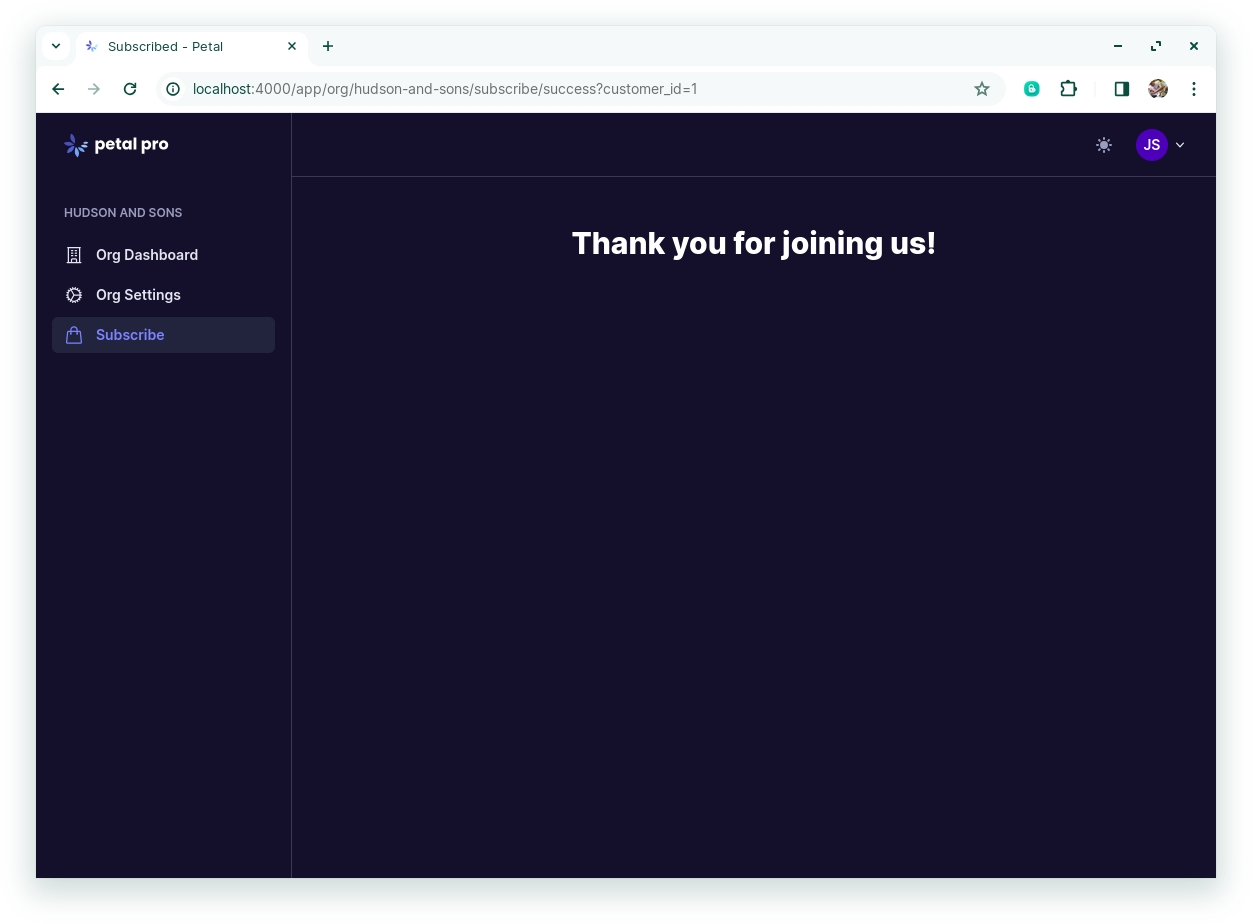Click the green extension icon in toolbar
The height and width of the screenshot is (924, 1252).
(x=1031, y=89)
